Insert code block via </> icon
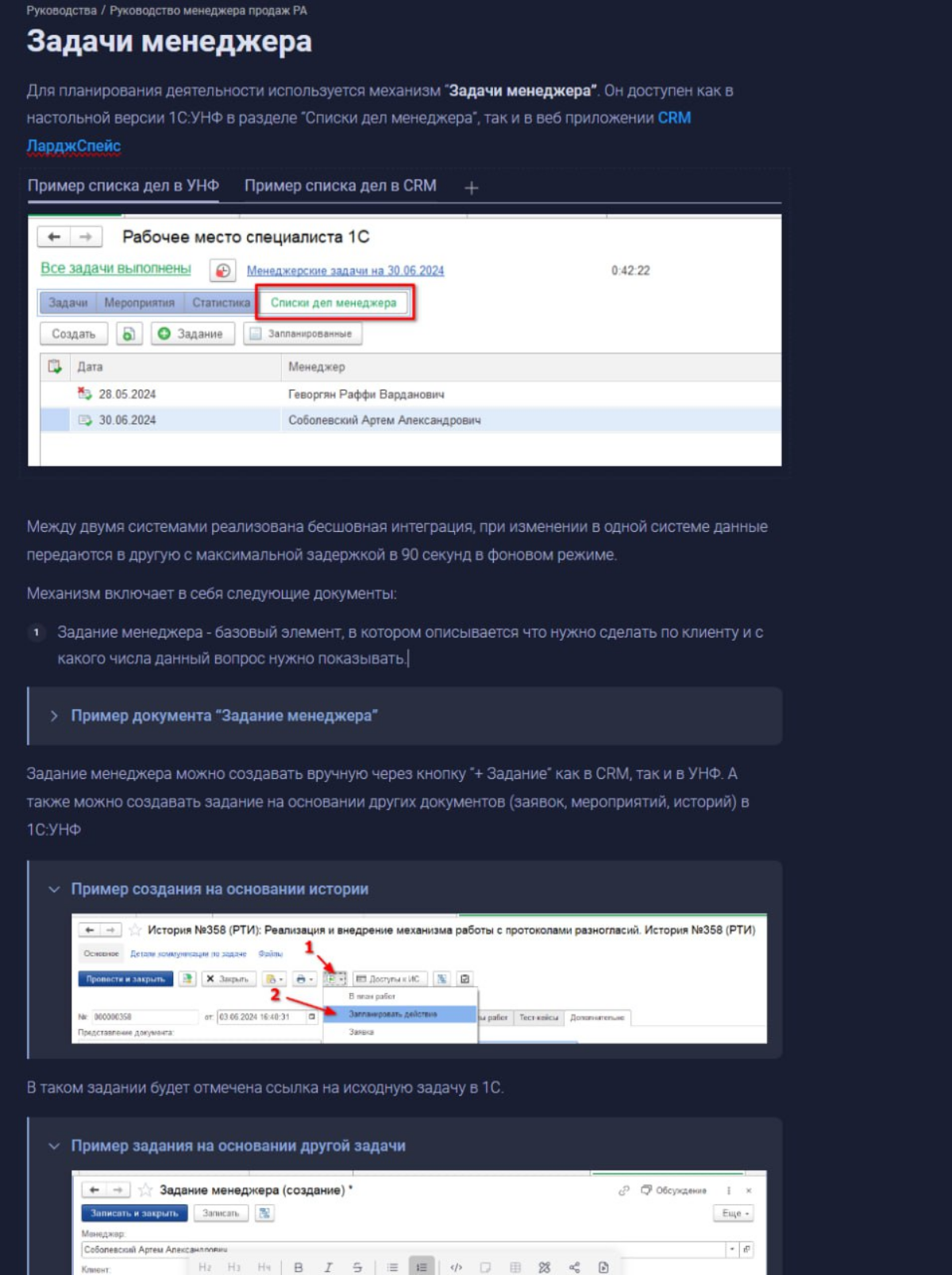Viewport: 952px width, 1275px height. coord(456,1267)
